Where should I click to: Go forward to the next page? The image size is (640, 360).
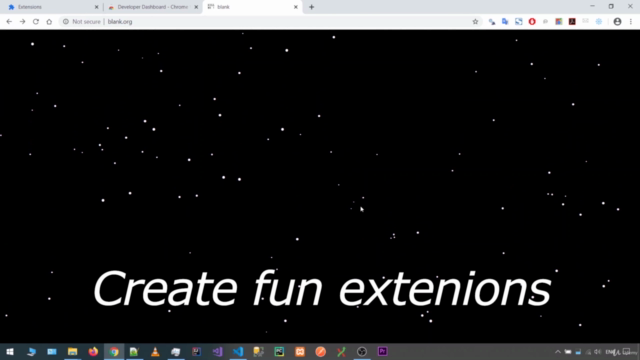(22, 22)
